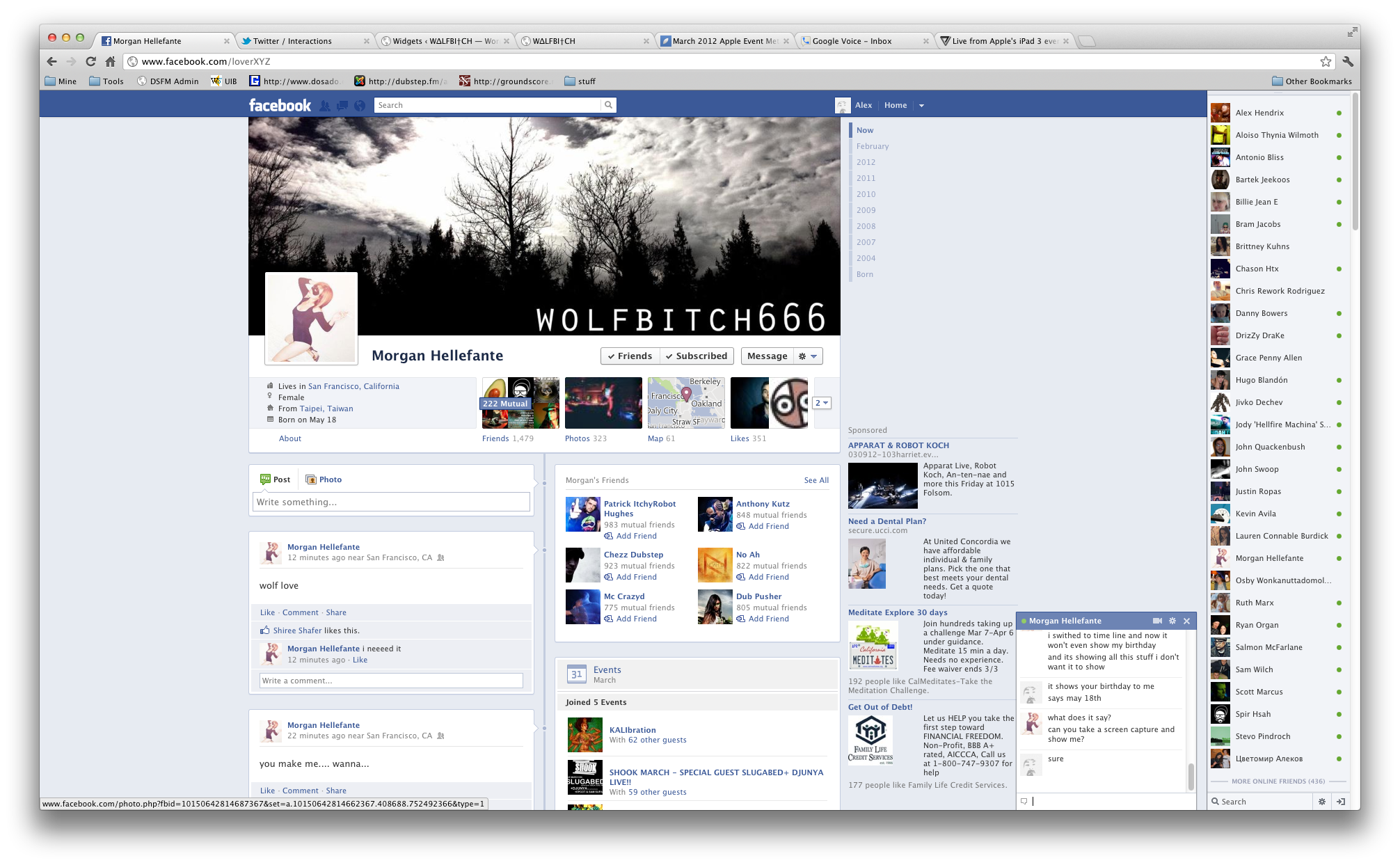
Task: Click the search magnifier button
Action: (x=608, y=105)
